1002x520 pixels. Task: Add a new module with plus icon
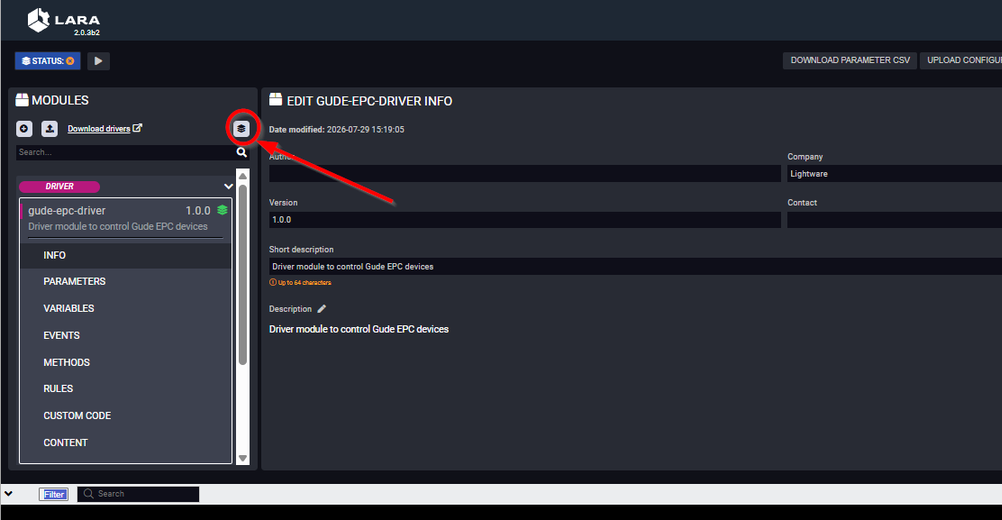[24, 128]
